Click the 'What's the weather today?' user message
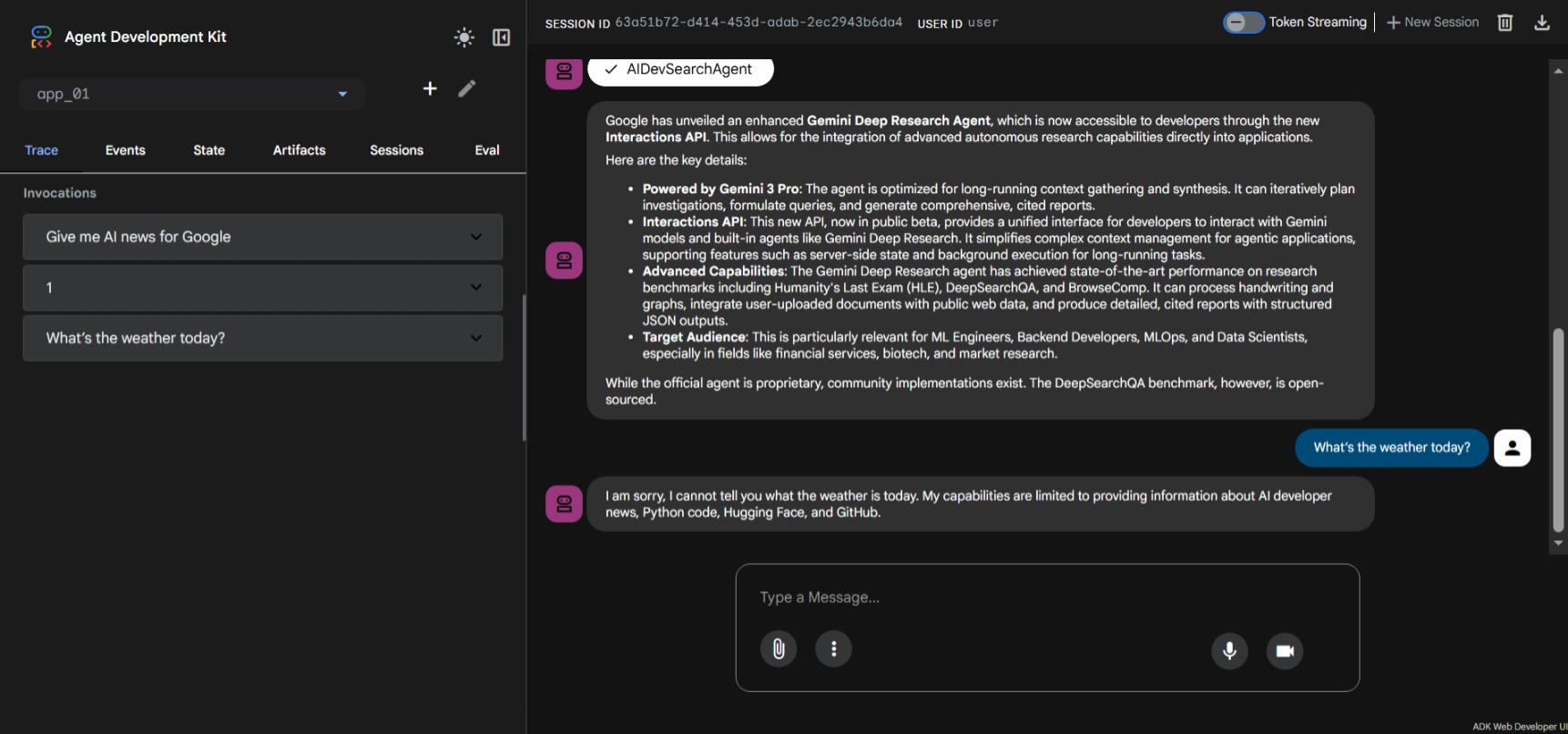1568x734 pixels. tap(1391, 447)
